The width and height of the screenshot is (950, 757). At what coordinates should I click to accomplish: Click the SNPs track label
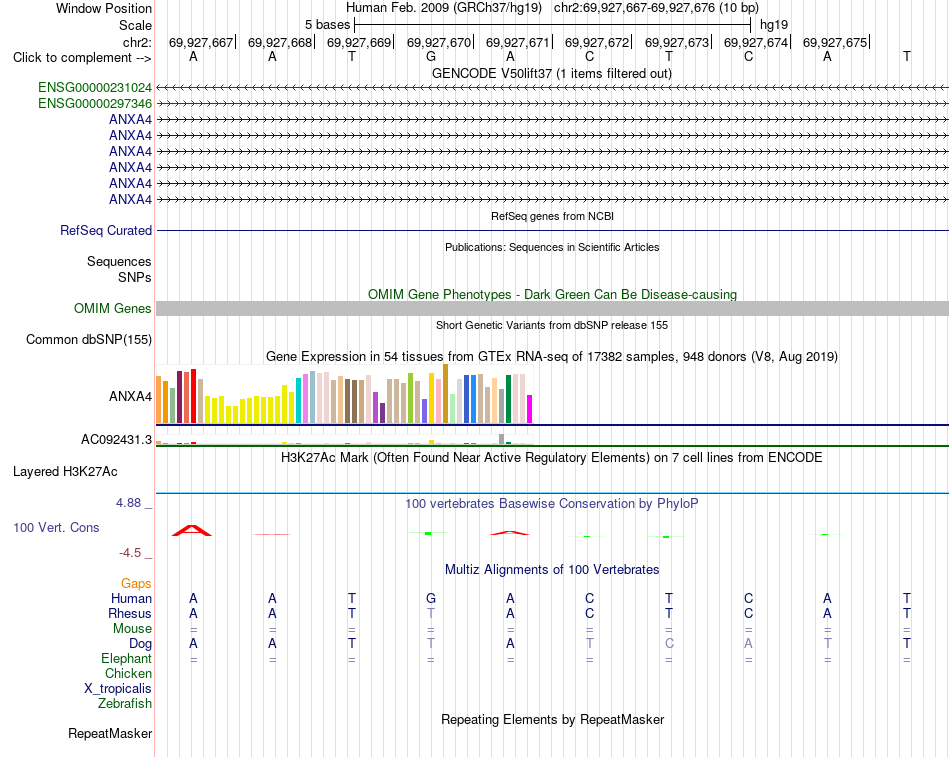135,277
